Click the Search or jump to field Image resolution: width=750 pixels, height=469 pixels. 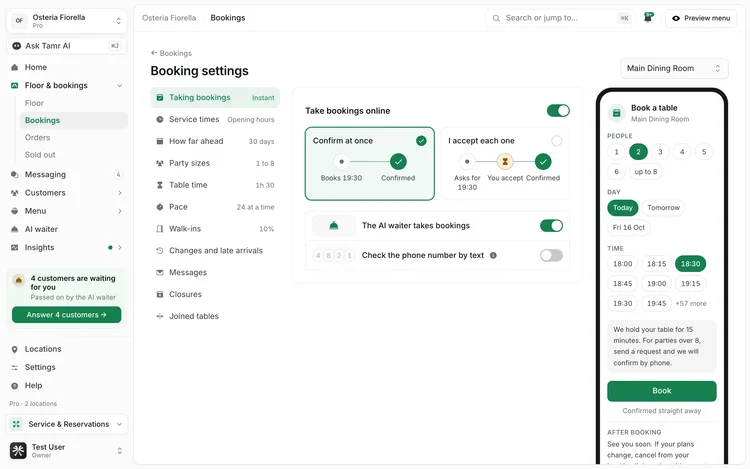point(560,18)
